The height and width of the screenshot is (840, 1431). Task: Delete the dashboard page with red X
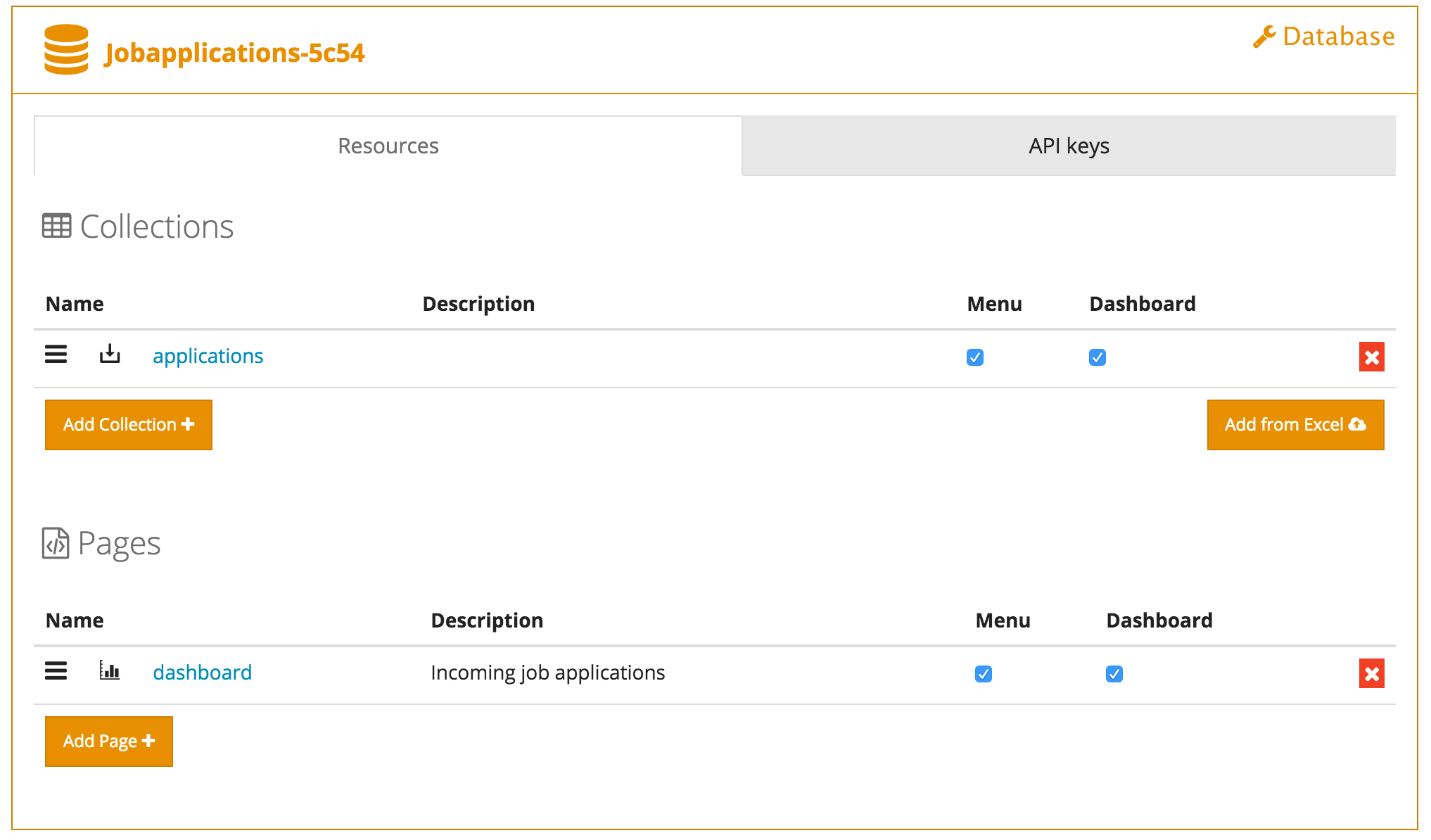coord(1371,674)
